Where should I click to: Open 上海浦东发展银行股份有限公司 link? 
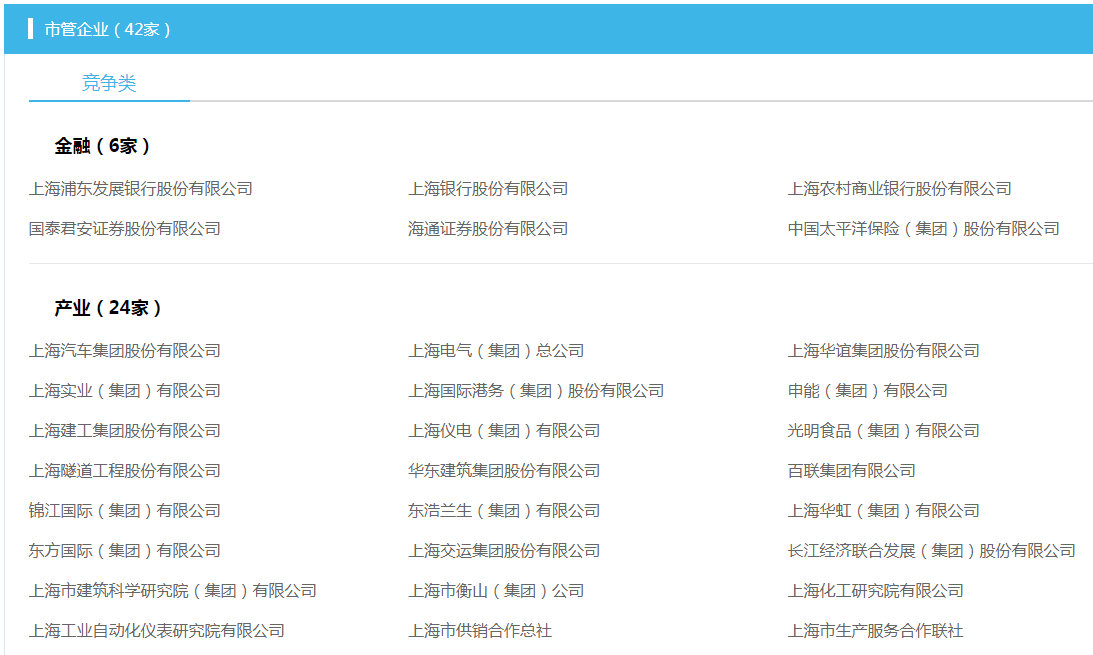click(141, 189)
